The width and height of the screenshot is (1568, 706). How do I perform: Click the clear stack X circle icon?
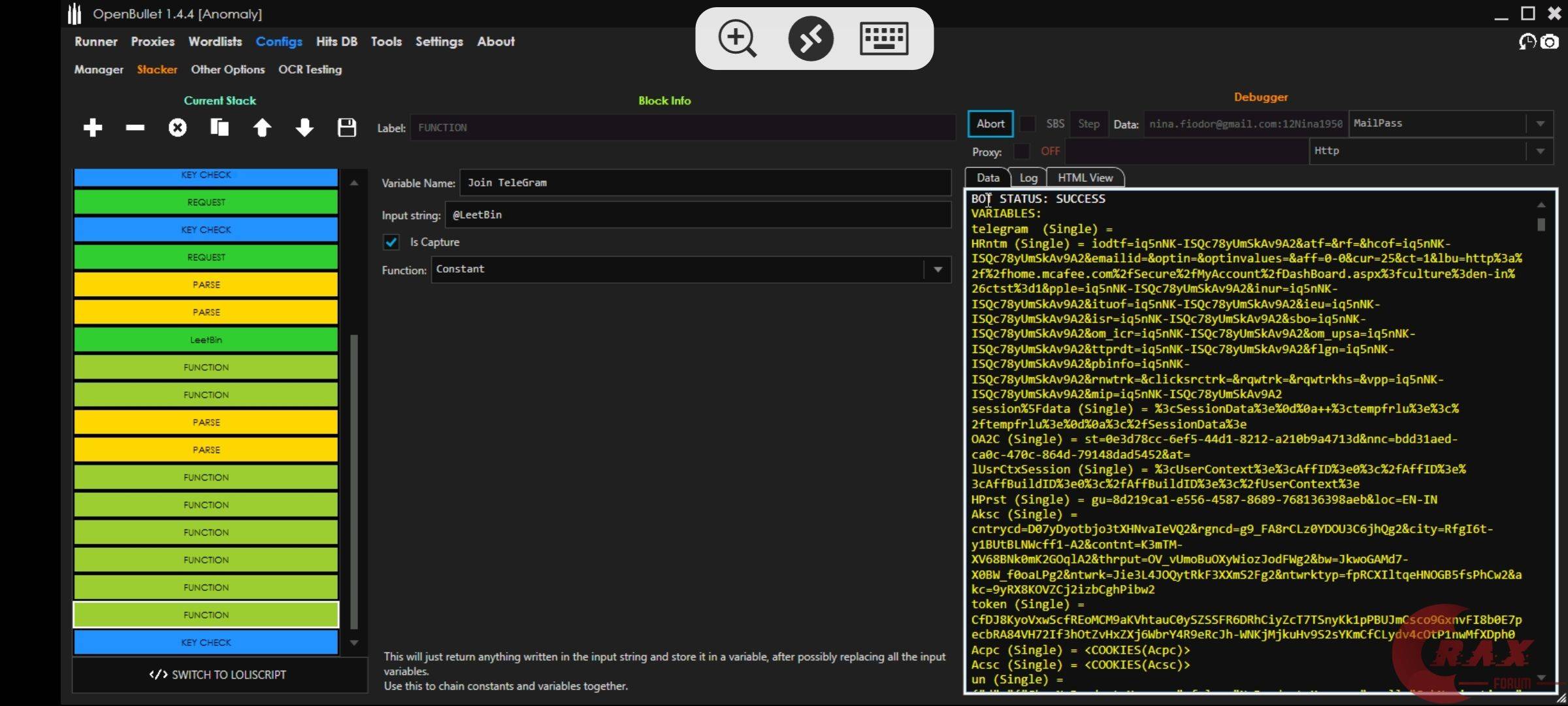pyautogui.click(x=177, y=127)
